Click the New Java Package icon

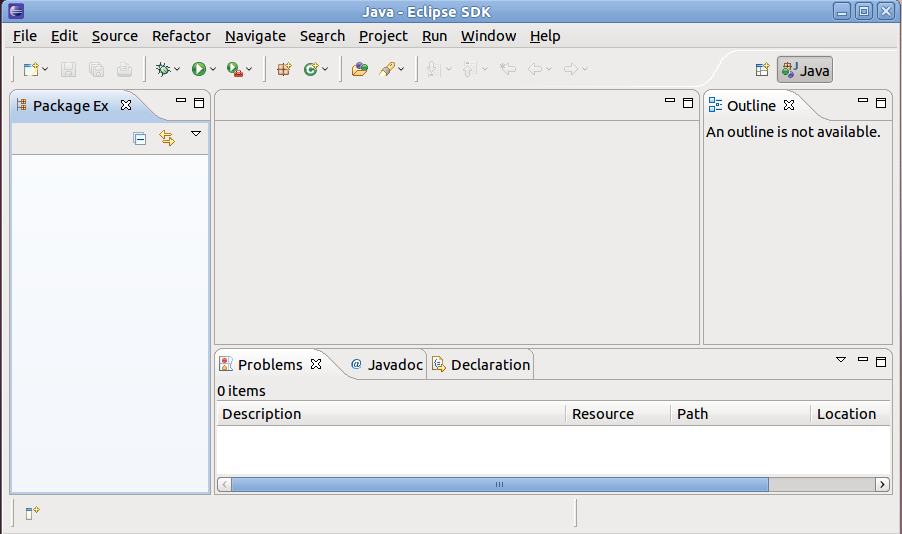pos(284,70)
